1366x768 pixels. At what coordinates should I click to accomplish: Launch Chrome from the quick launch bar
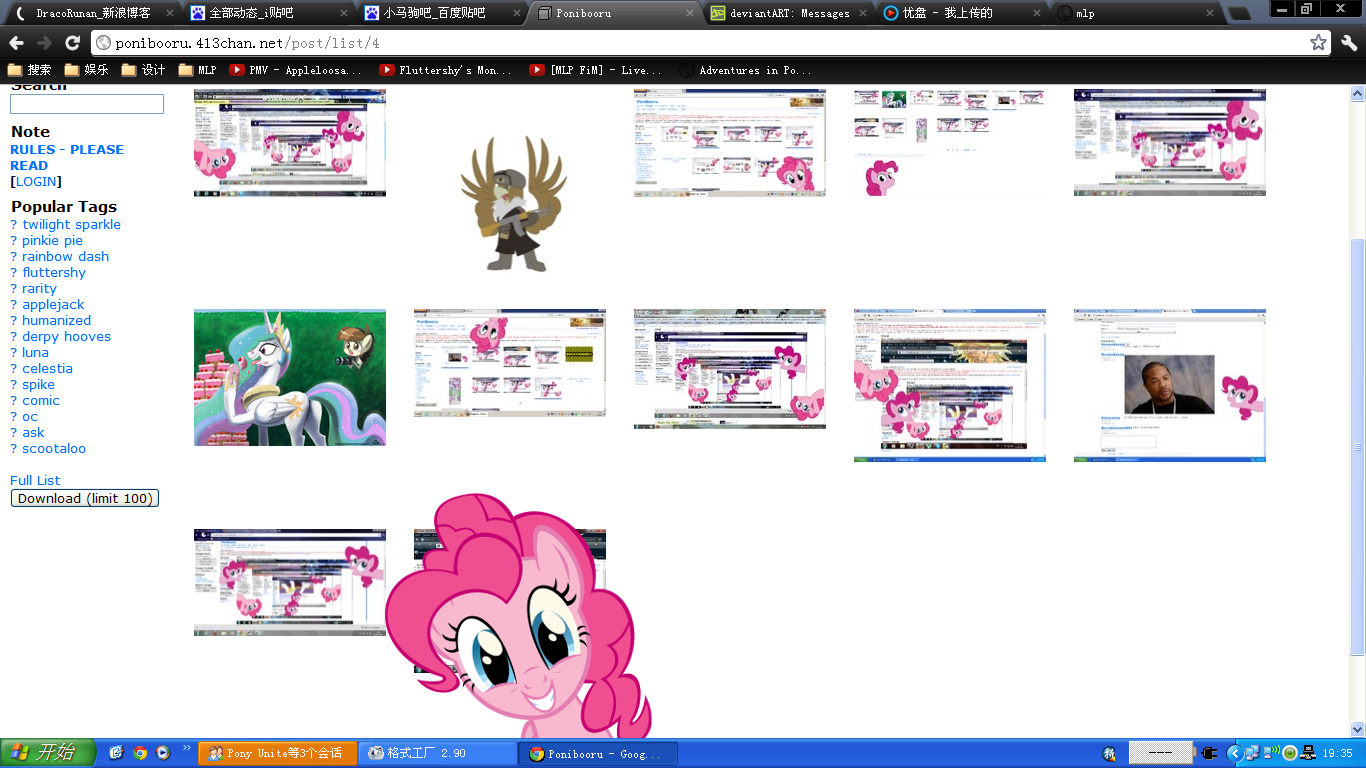point(140,753)
